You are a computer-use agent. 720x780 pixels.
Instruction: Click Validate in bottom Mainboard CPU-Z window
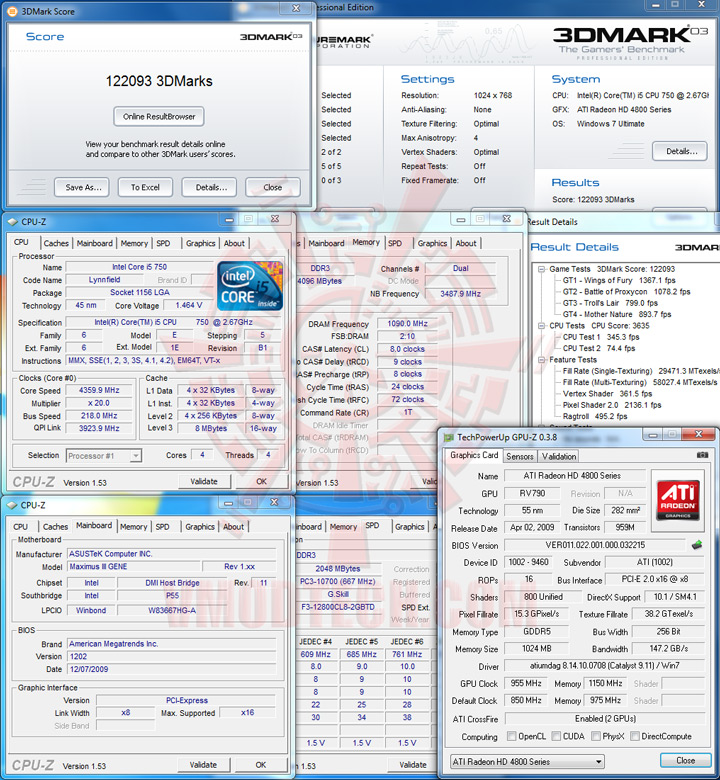(203, 765)
